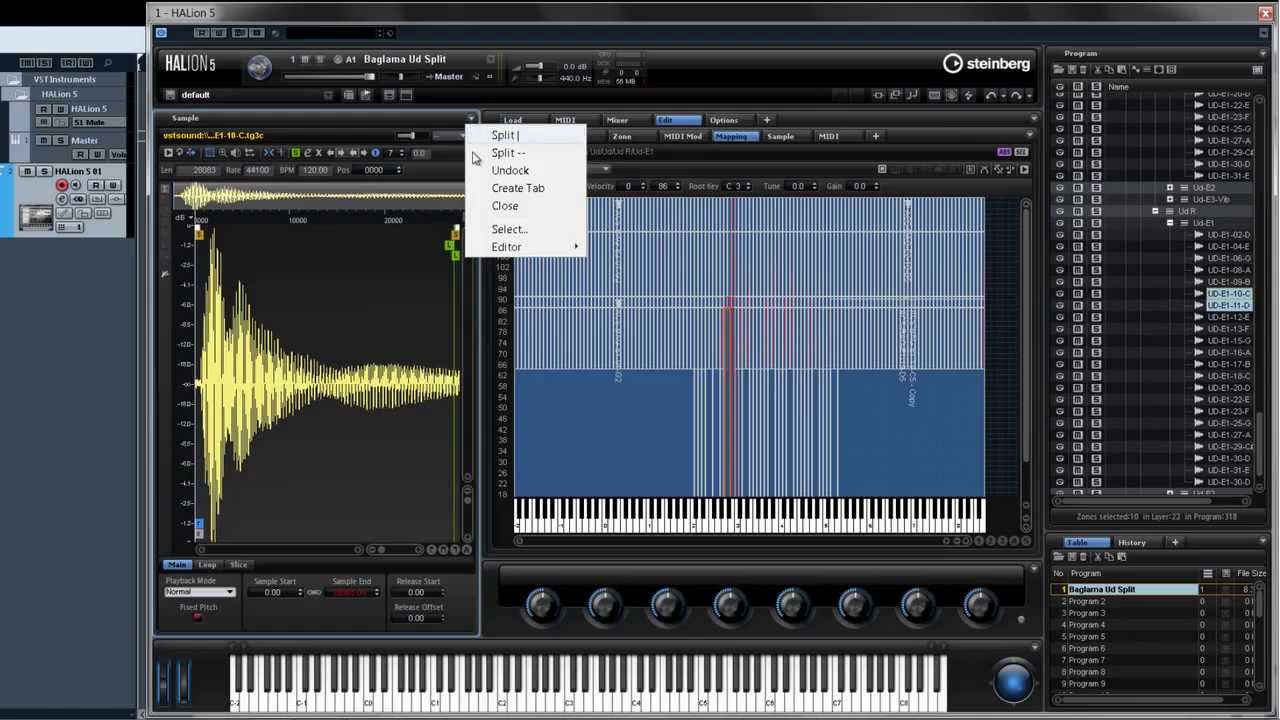
Task: Open the Program panel options arrow
Action: pyautogui.click(x=1265, y=53)
